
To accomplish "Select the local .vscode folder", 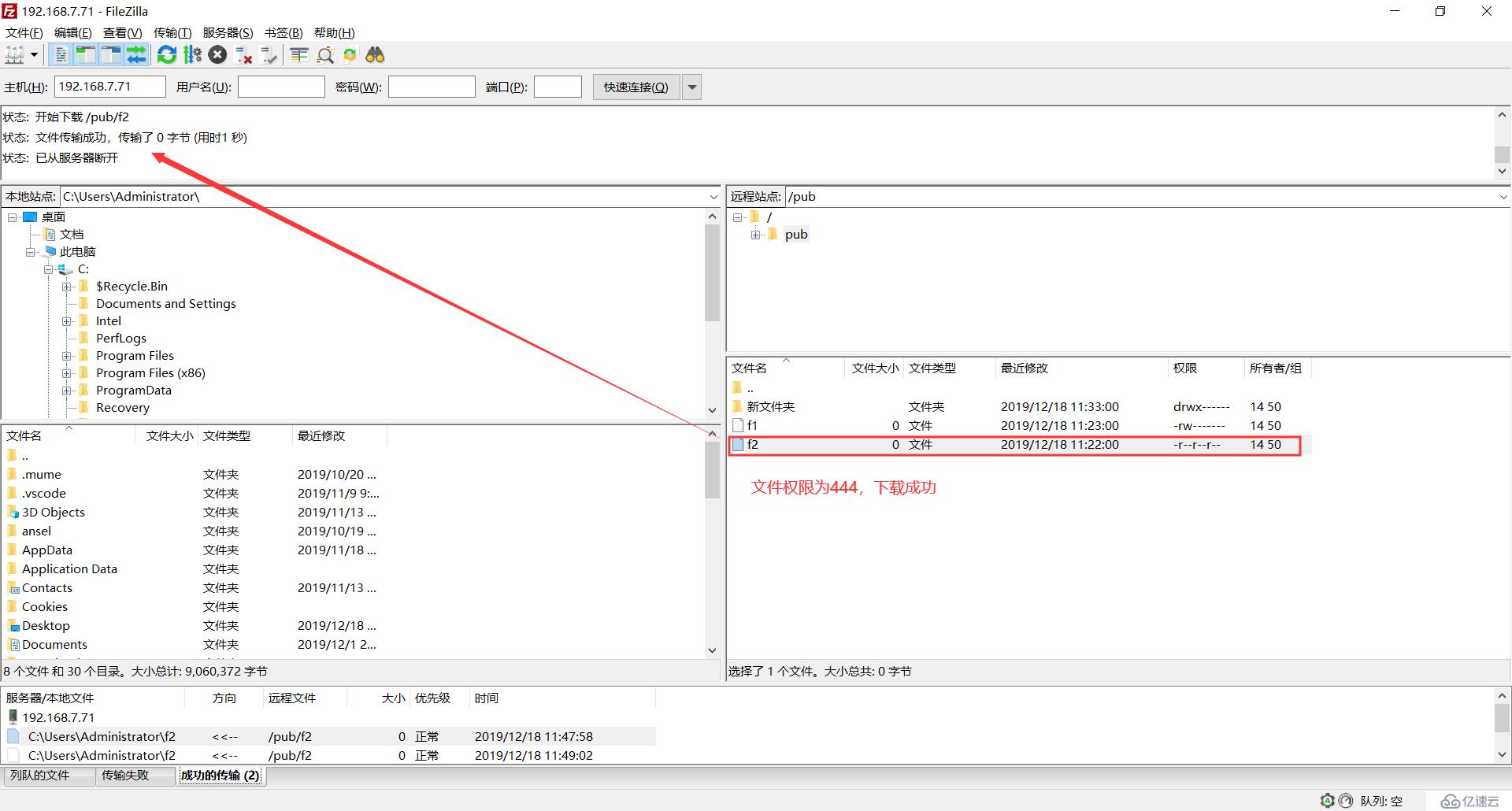I will [44, 494].
